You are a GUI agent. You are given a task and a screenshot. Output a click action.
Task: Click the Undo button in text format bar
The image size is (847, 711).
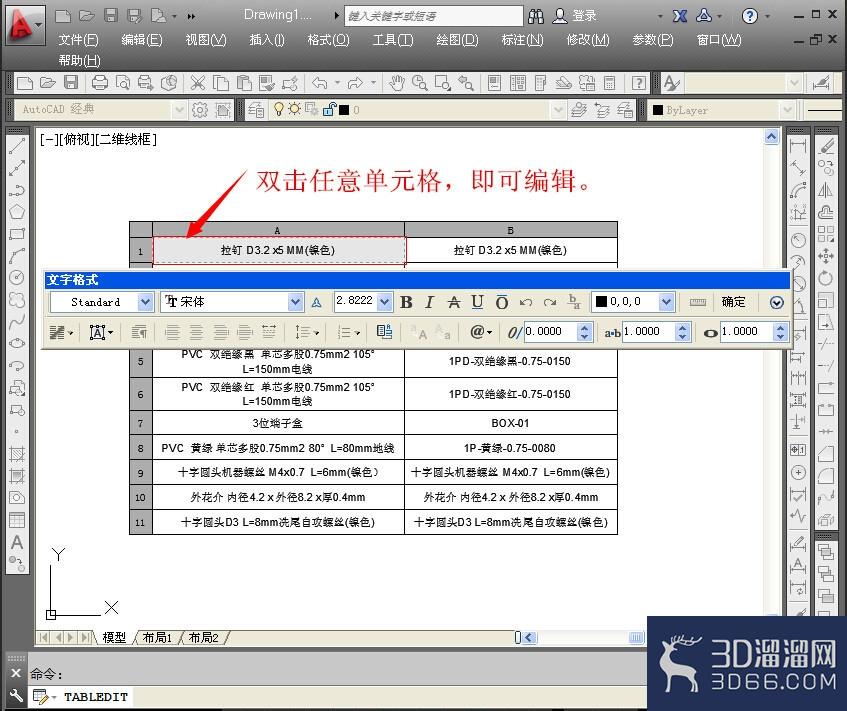pos(526,303)
